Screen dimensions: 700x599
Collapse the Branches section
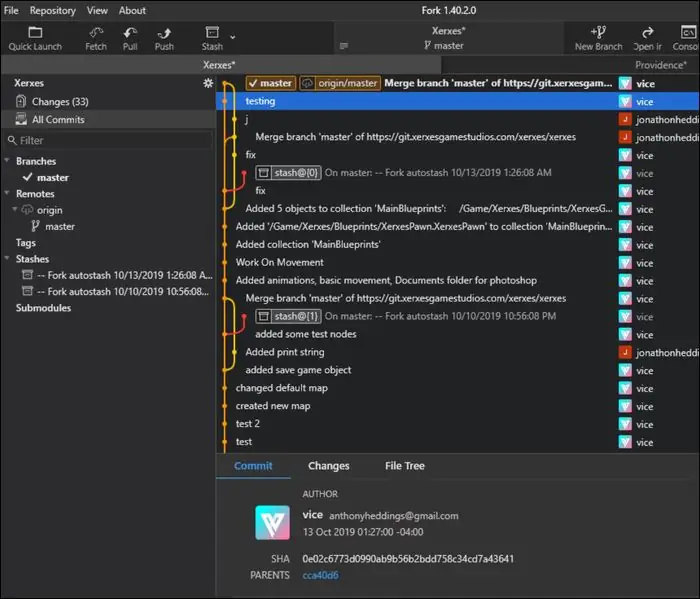(7, 161)
